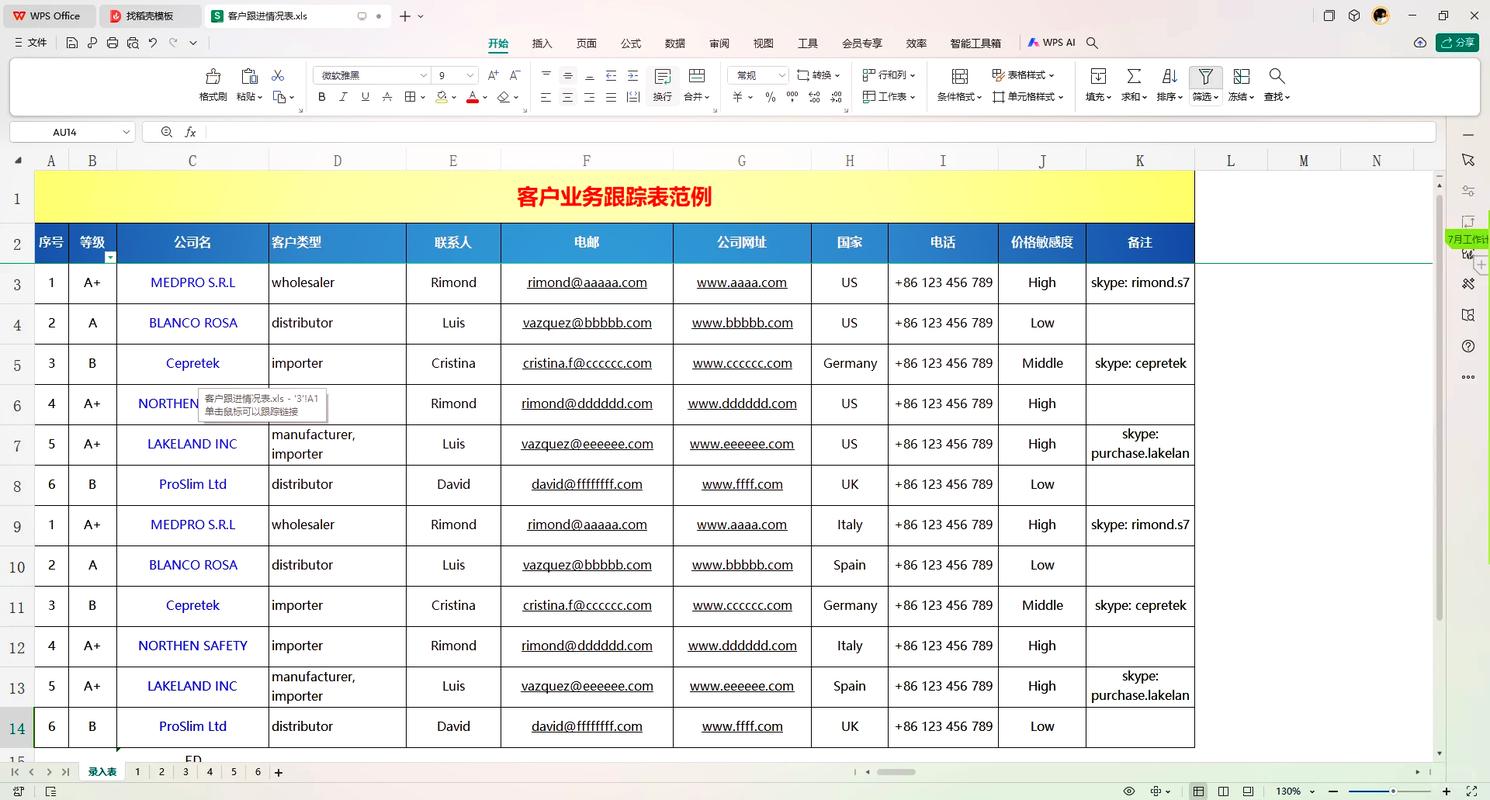Click the Merge cells (合并) icon
The height and width of the screenshot is (800, 1490).
tap(697, 76)
